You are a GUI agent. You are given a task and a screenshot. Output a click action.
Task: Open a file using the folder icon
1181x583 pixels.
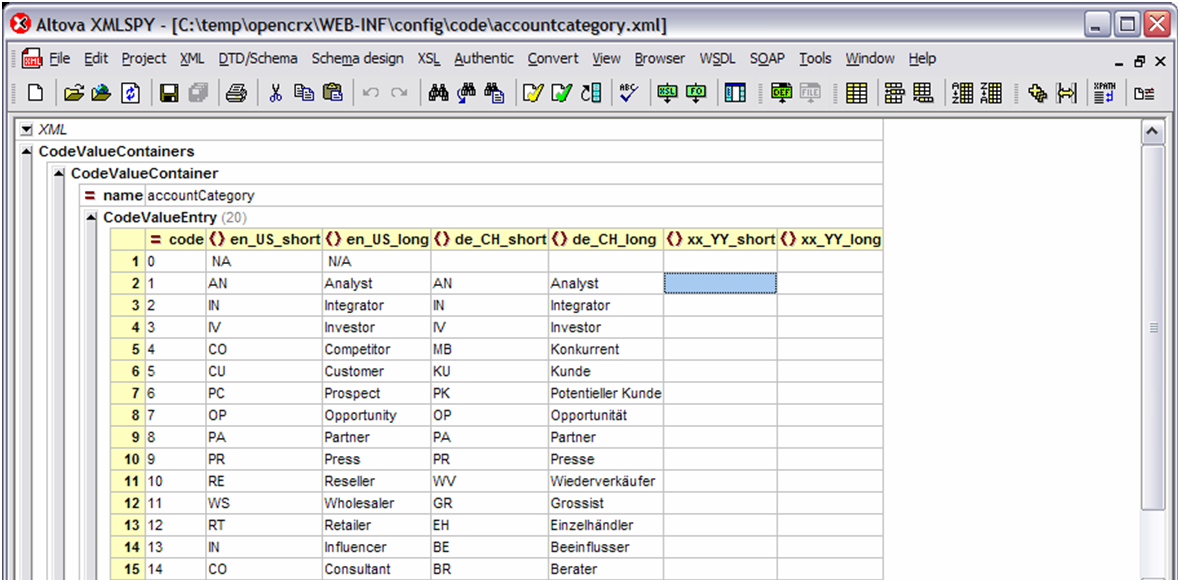tap(73, 93)
